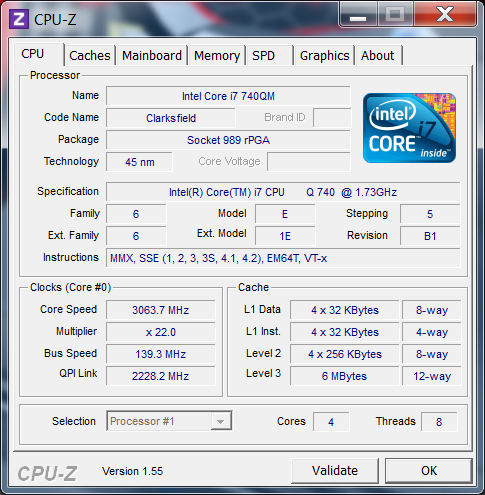The height and width of the screenshot is (495, 485).
Task: Show the Graphics tab
Action: [324, 55]
